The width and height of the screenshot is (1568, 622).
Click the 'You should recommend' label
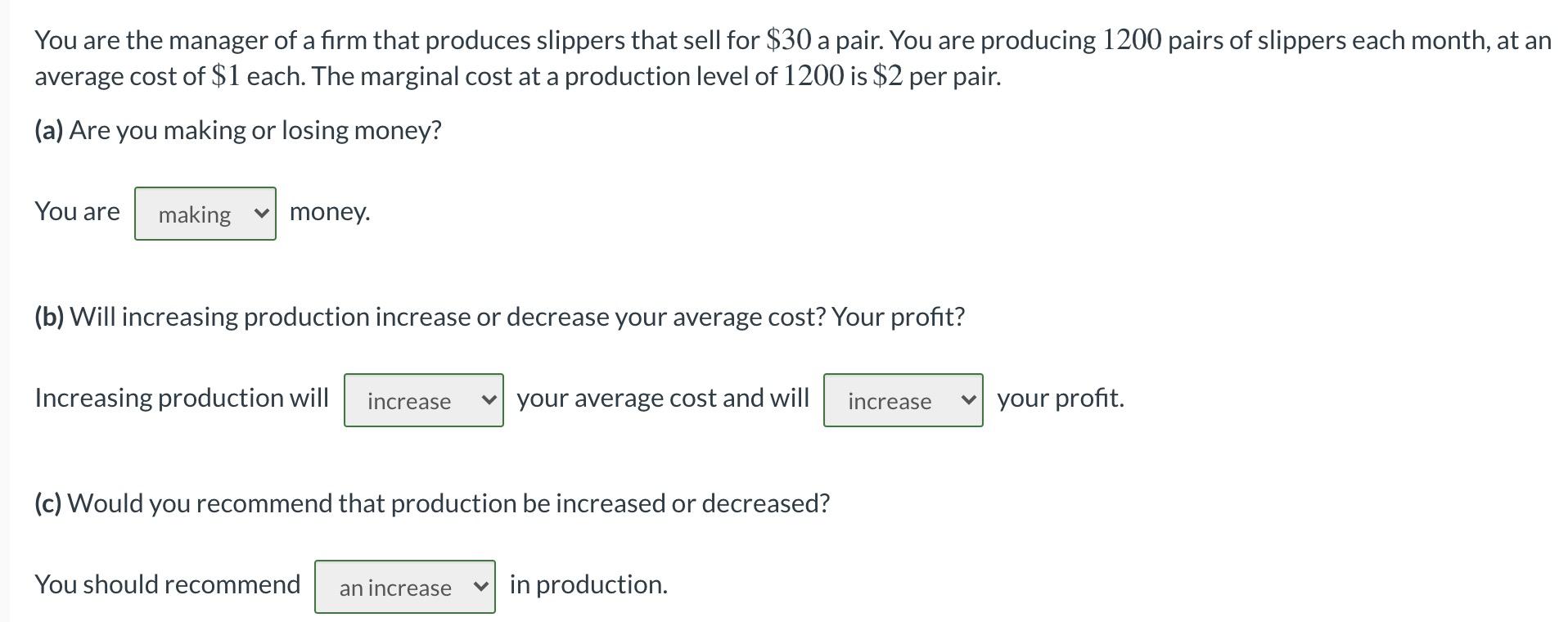(x=168, y=584)
